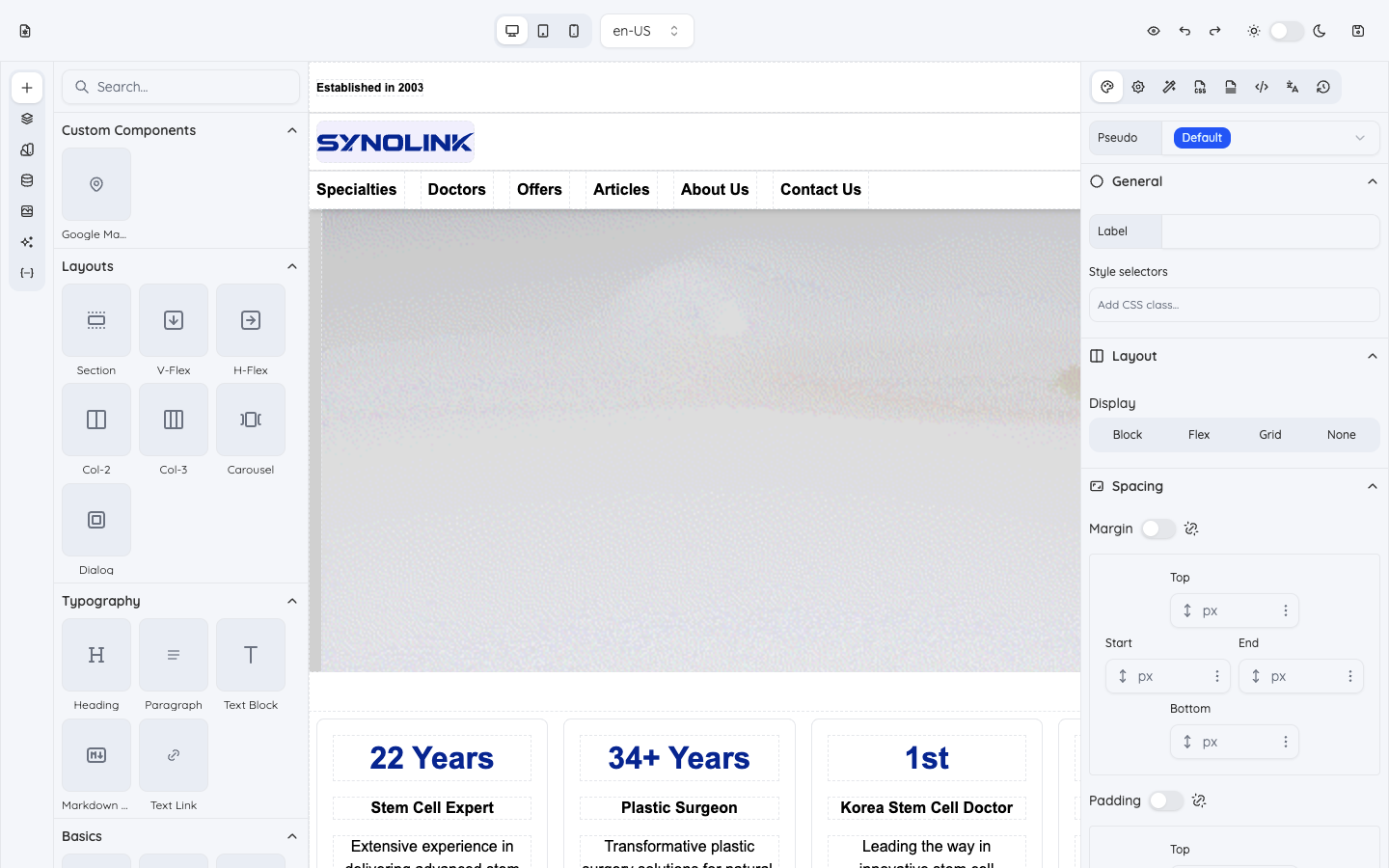Open margin Top unit options menu
Screen dimensions: 1389x868
pos(1286,610)
